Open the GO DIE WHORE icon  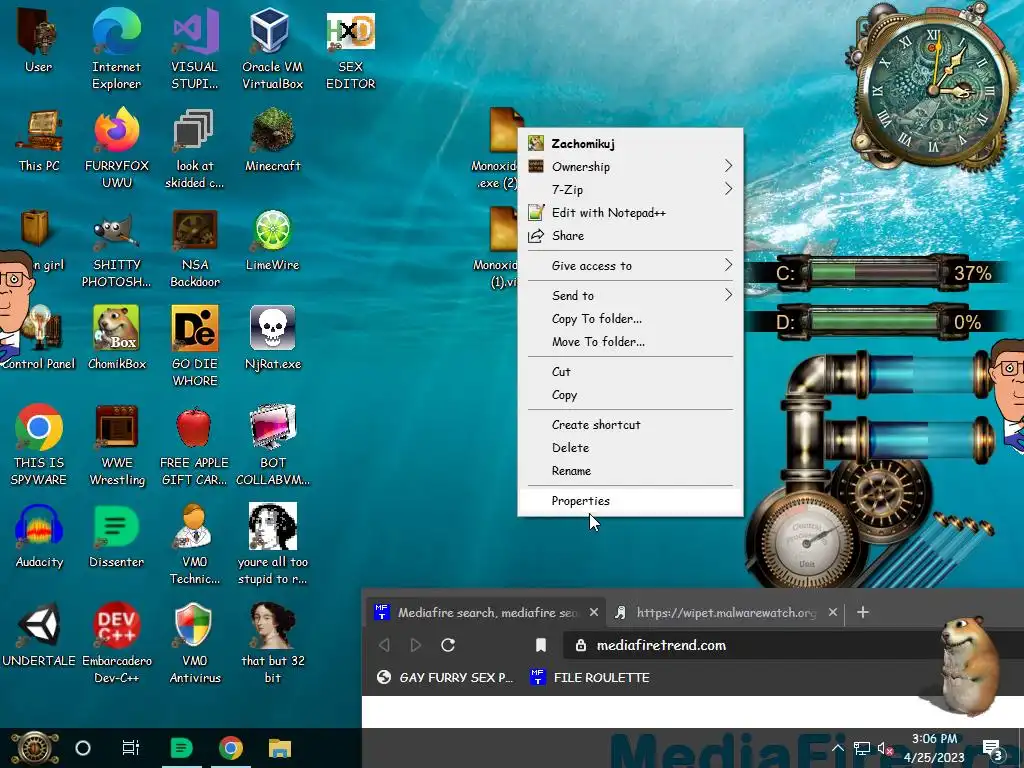[195, 328]
